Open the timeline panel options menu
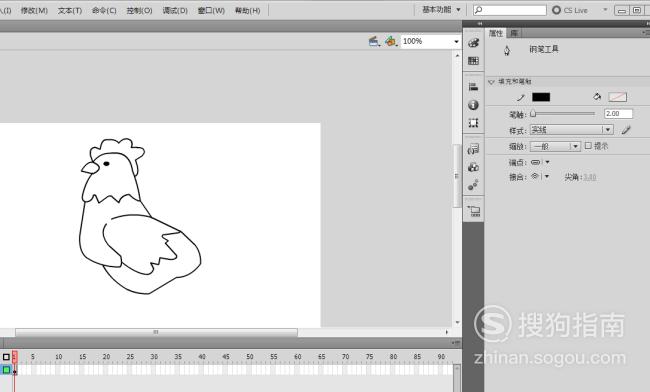Screen dimensions: 650x392 tap(456, 343)
